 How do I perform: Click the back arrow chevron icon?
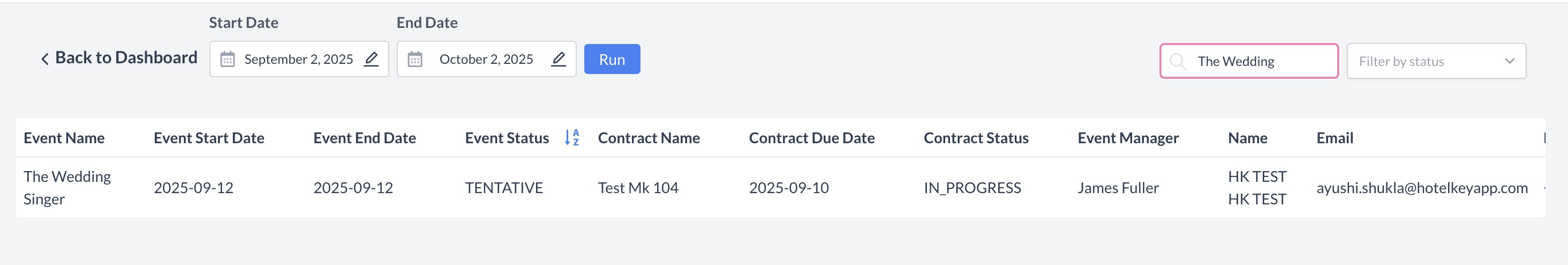click(44, 58)
